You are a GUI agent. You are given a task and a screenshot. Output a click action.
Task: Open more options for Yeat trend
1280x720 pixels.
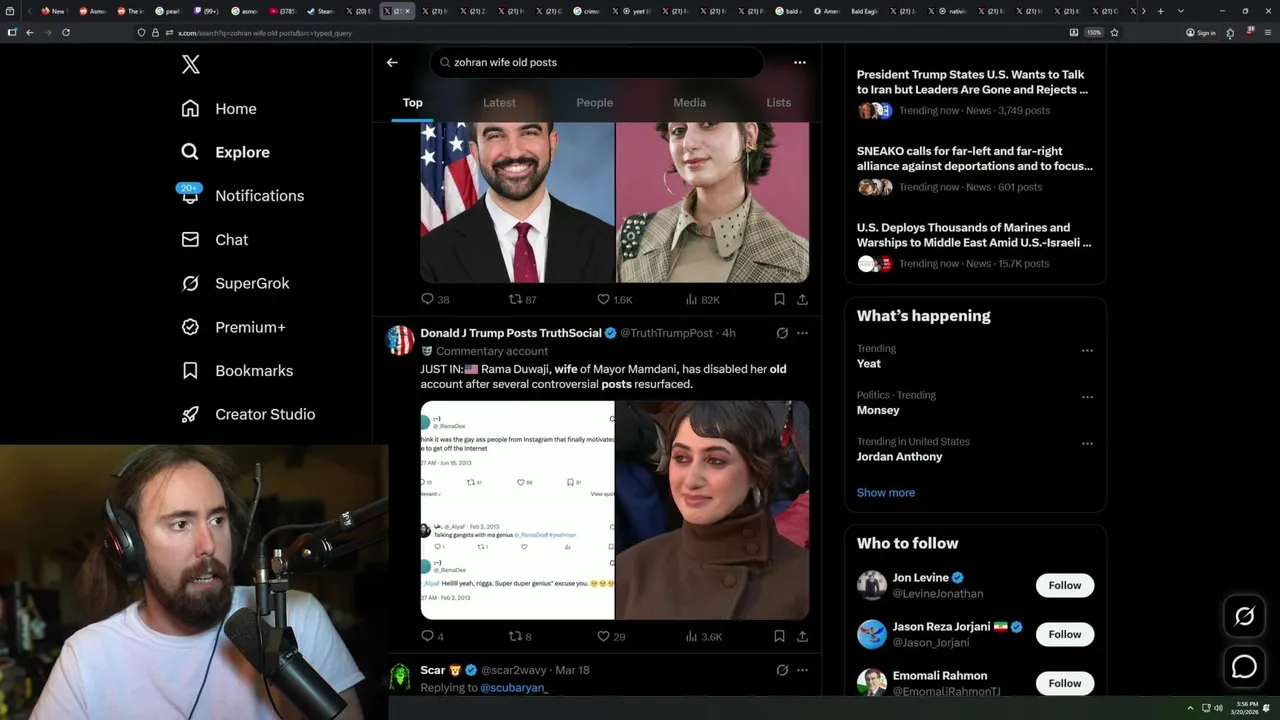[1087, 351]
